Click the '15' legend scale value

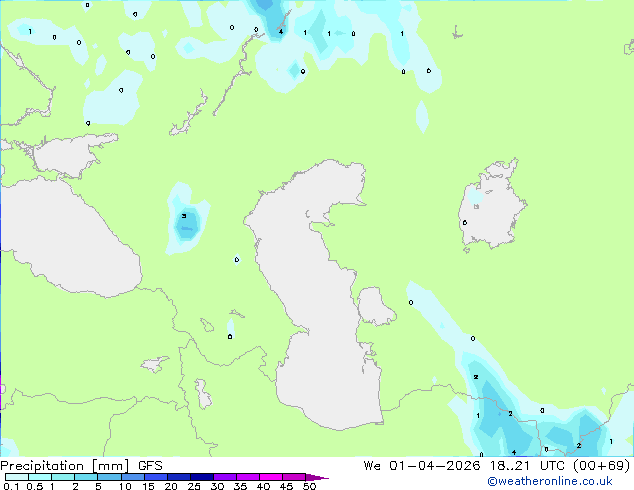[148, 486]
